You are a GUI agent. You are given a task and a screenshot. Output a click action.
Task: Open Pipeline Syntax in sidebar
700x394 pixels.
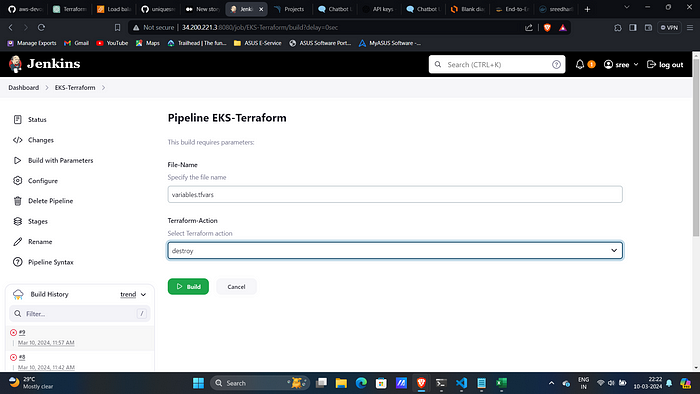(x=43, y=262)
